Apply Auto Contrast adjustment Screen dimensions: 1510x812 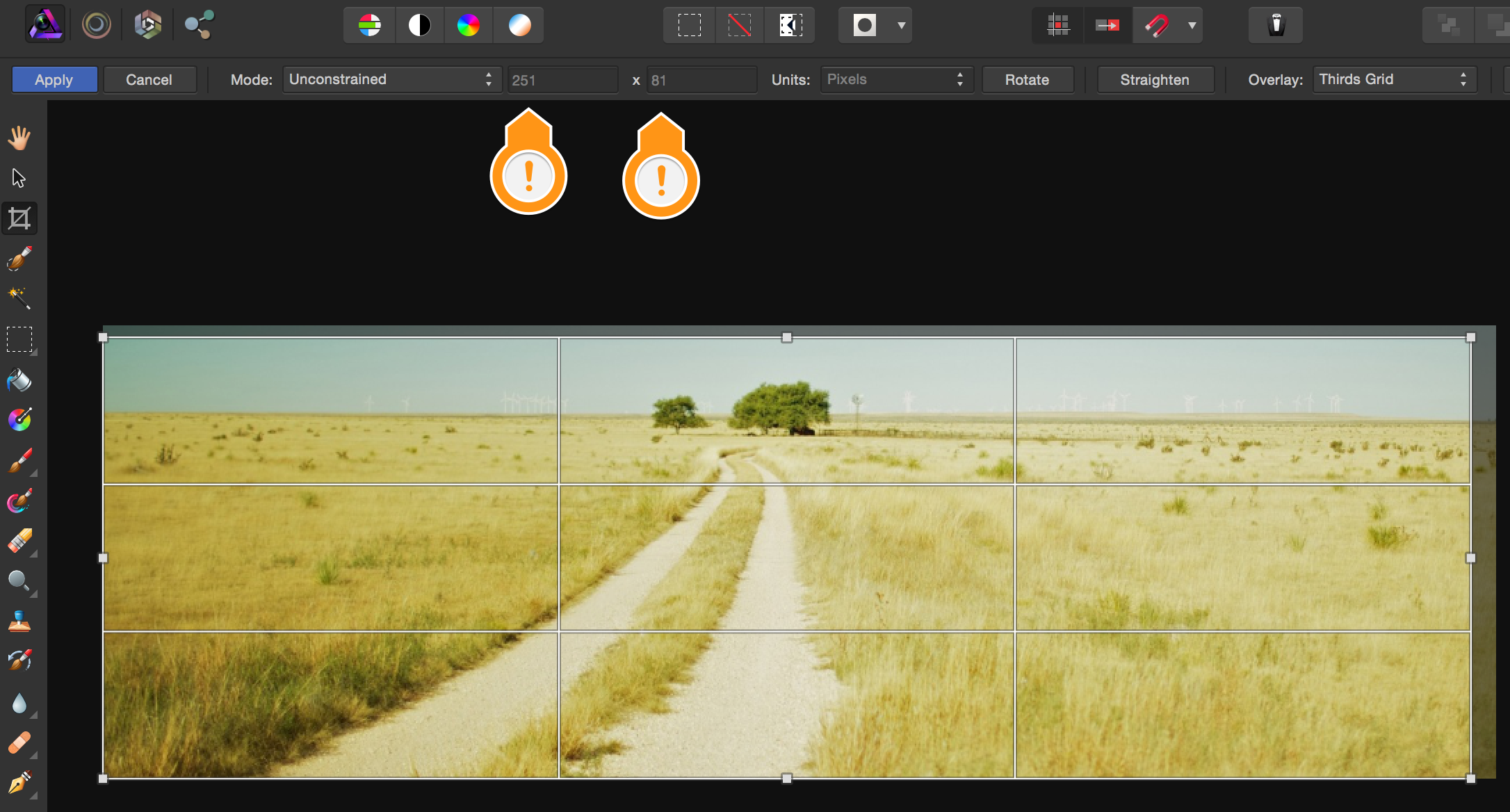[x=420, y=26]
